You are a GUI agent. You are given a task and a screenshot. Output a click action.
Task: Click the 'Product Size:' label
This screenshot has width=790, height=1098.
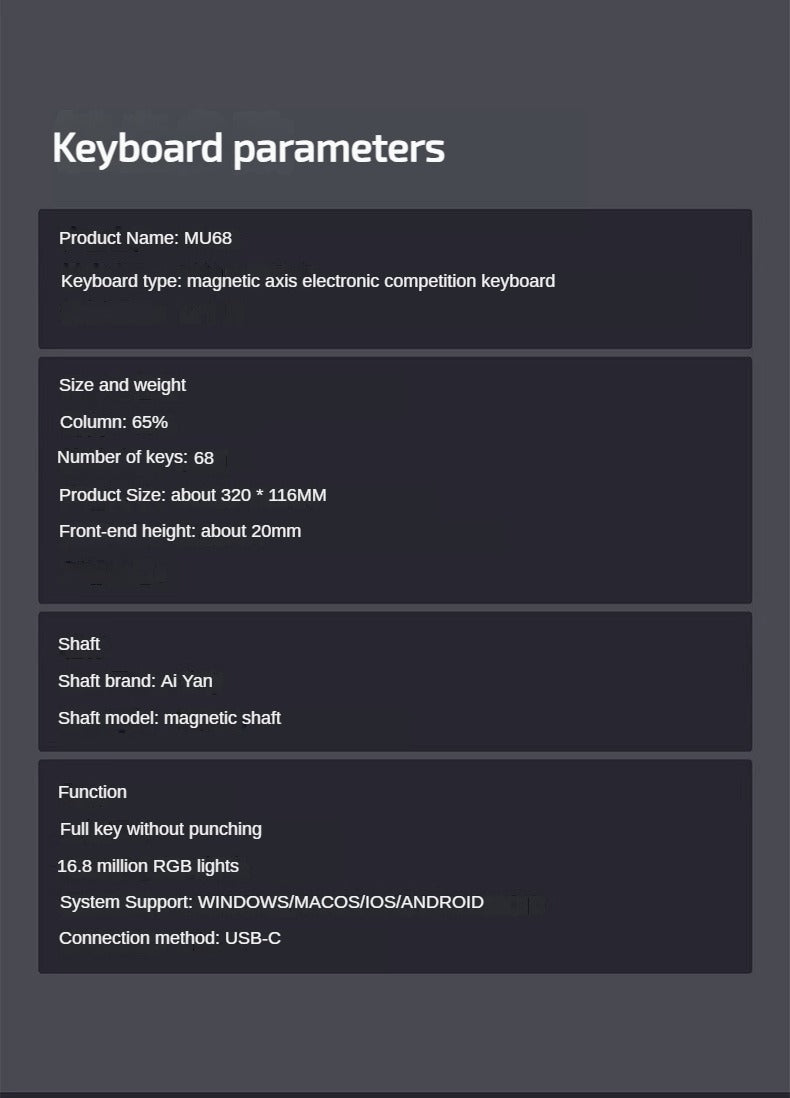pyautogui.click(x=112, y=495)
